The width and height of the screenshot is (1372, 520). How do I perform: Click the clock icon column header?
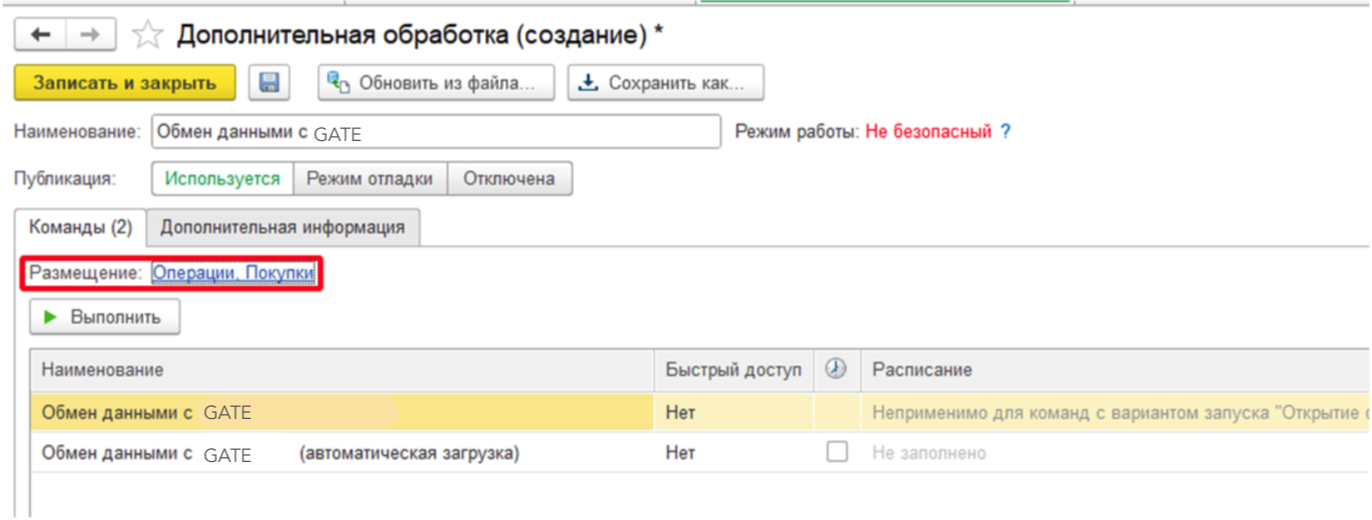pos(836,369)
